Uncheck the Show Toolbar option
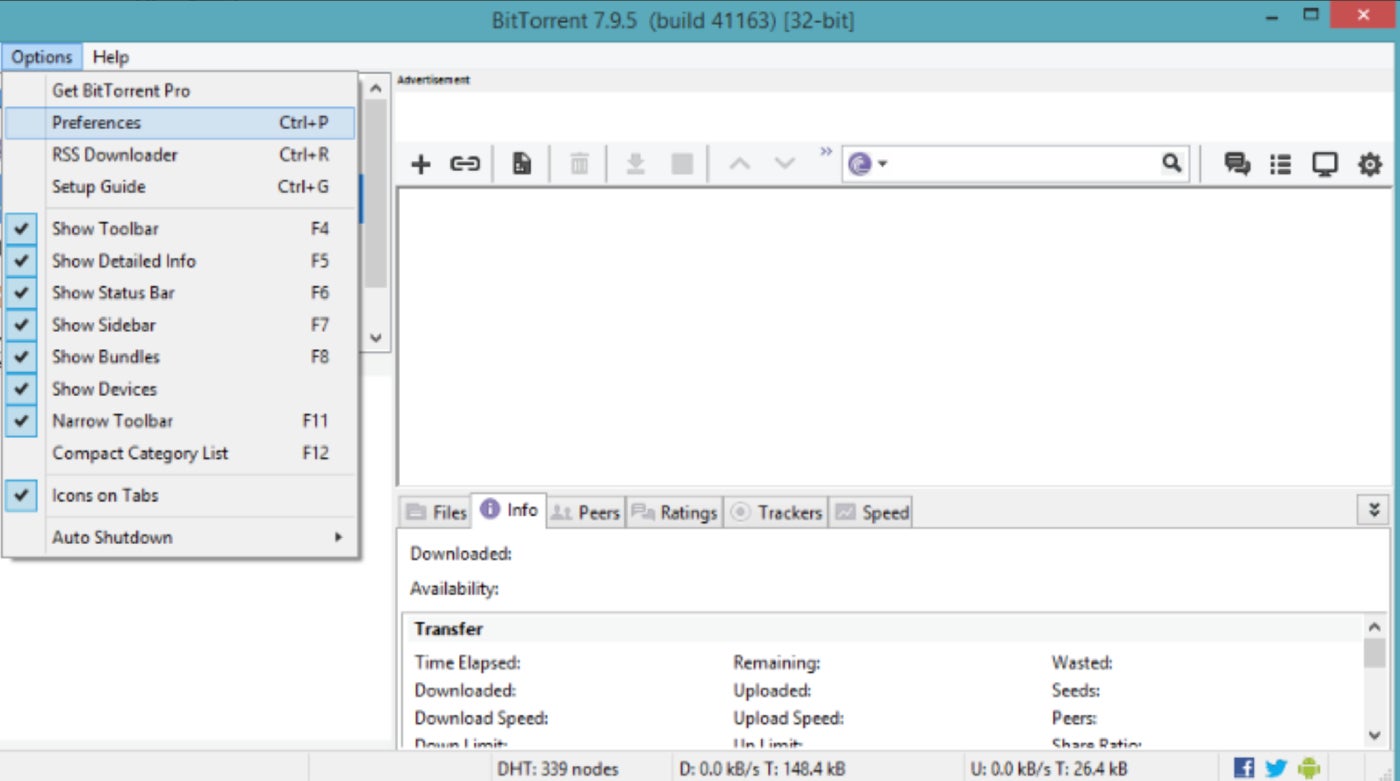This screenshot has height=781, width=1400. (x=105, y=229)
